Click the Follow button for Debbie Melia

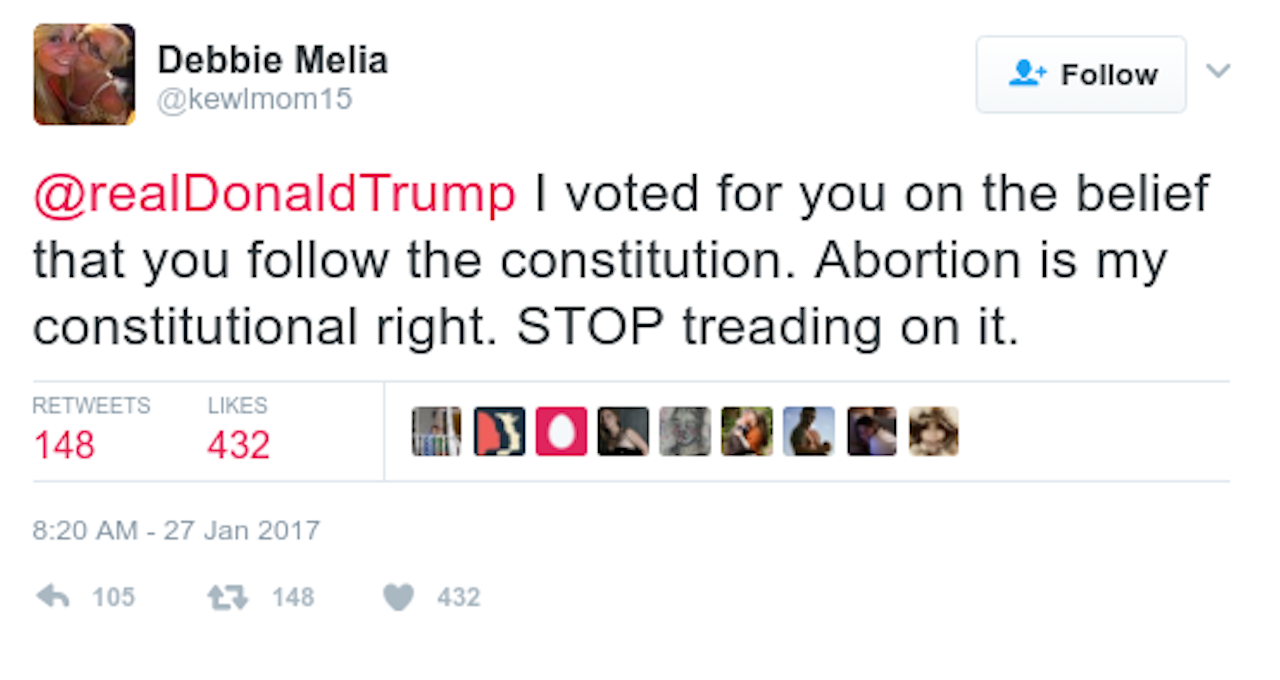click(x=1080, y=74)
